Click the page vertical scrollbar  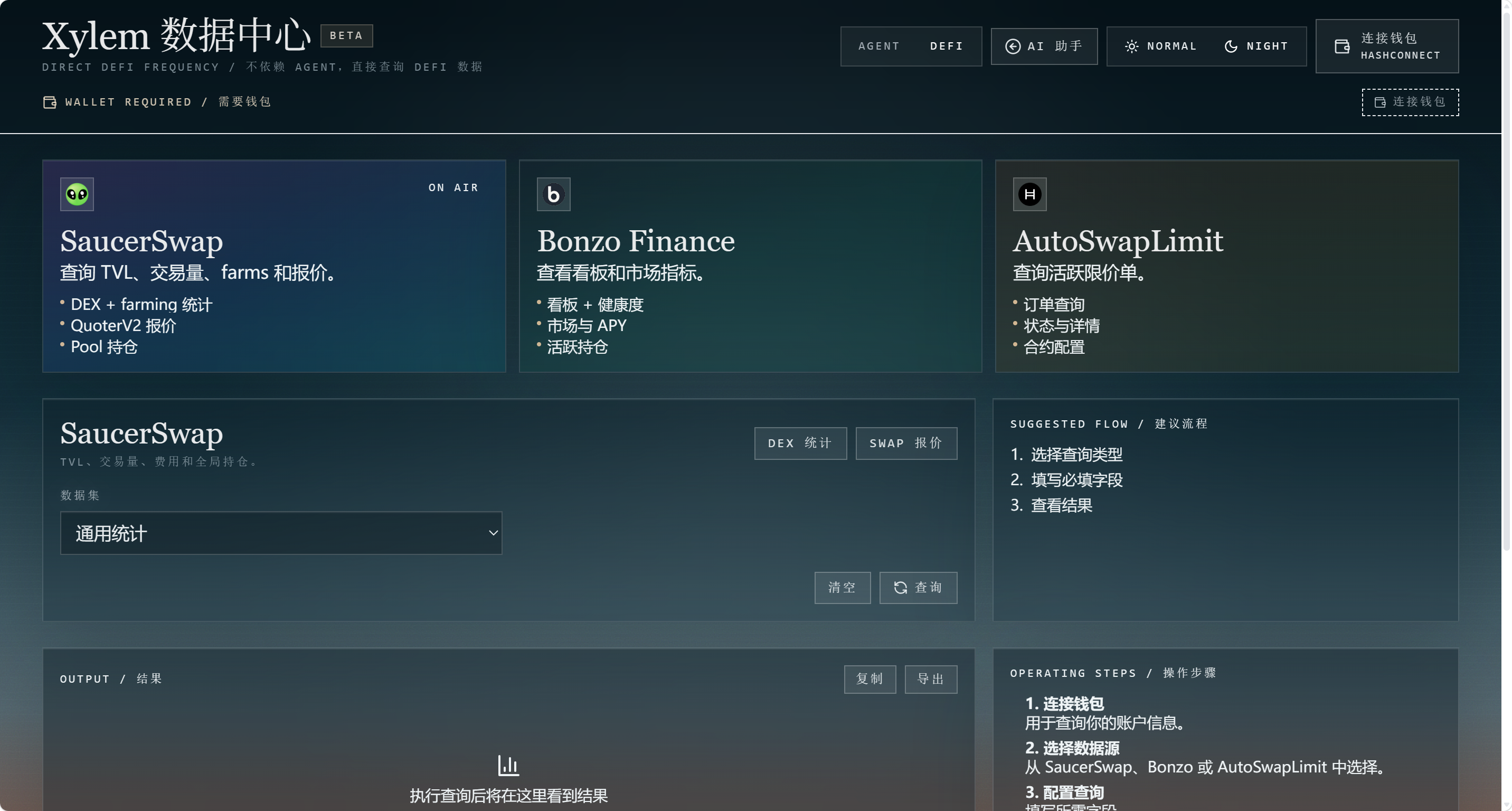(x=1507, y=281)
